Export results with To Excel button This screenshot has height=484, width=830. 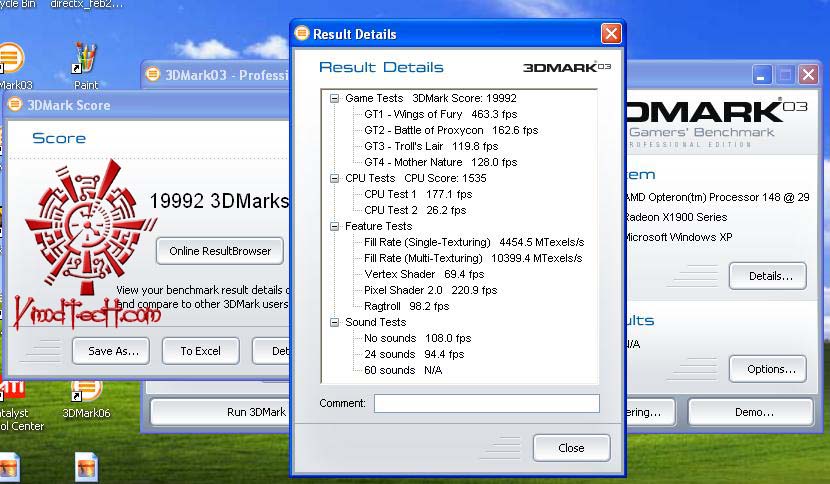(x=200, y=351)
